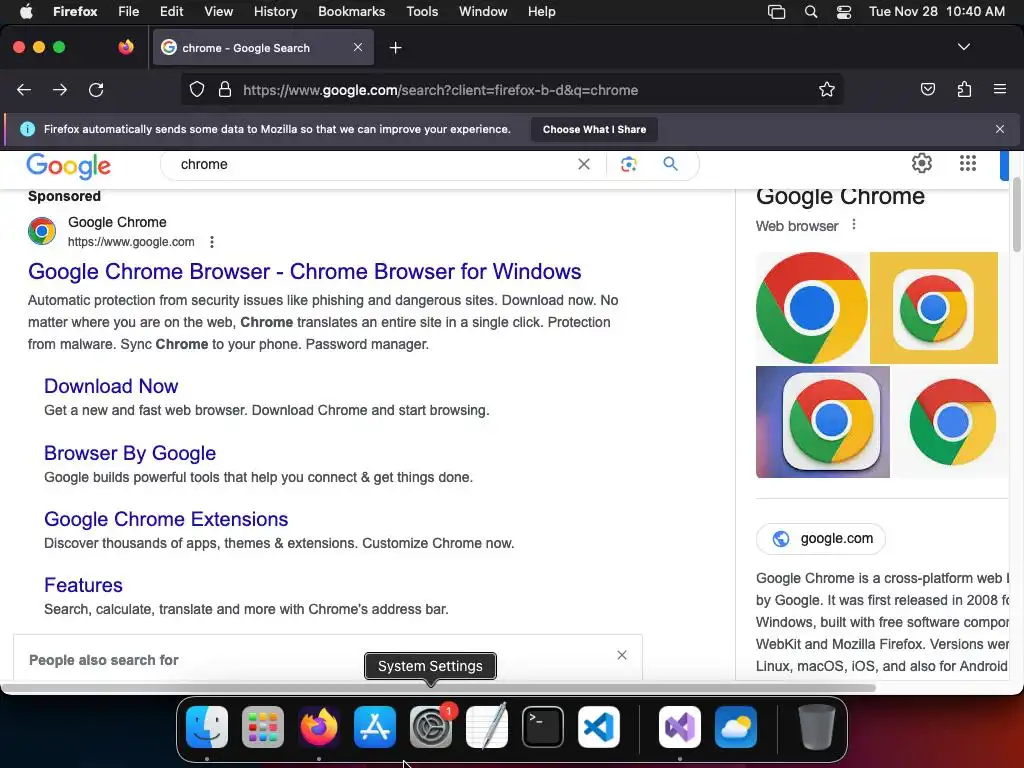Dismiss the Mozilla data notification bar
The height and width of the screenshot is (768, 1024).
(x=1000, y=129)
